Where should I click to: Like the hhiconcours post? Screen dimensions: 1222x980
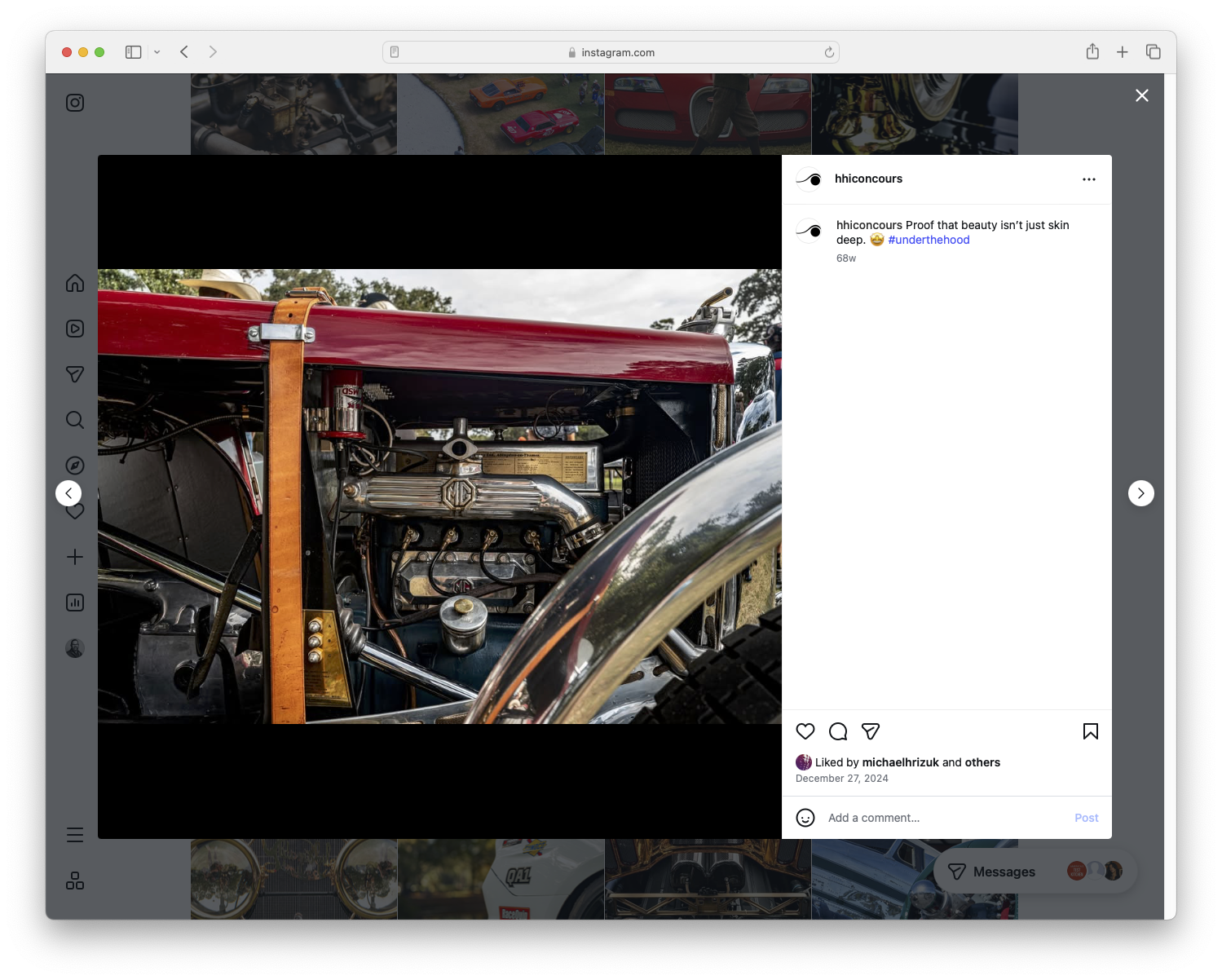(805, 731)
